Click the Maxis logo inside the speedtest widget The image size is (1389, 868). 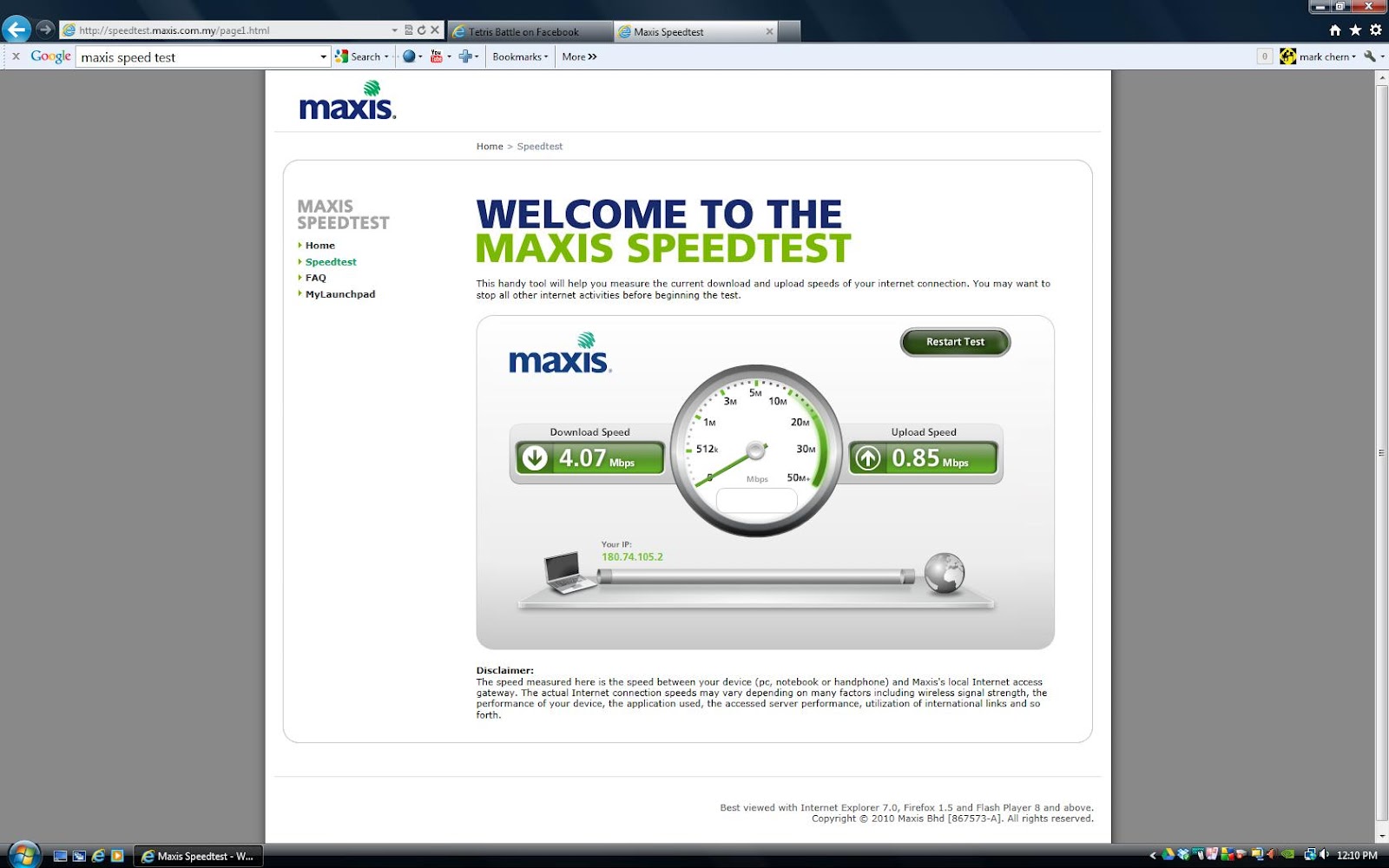point(560,352)
